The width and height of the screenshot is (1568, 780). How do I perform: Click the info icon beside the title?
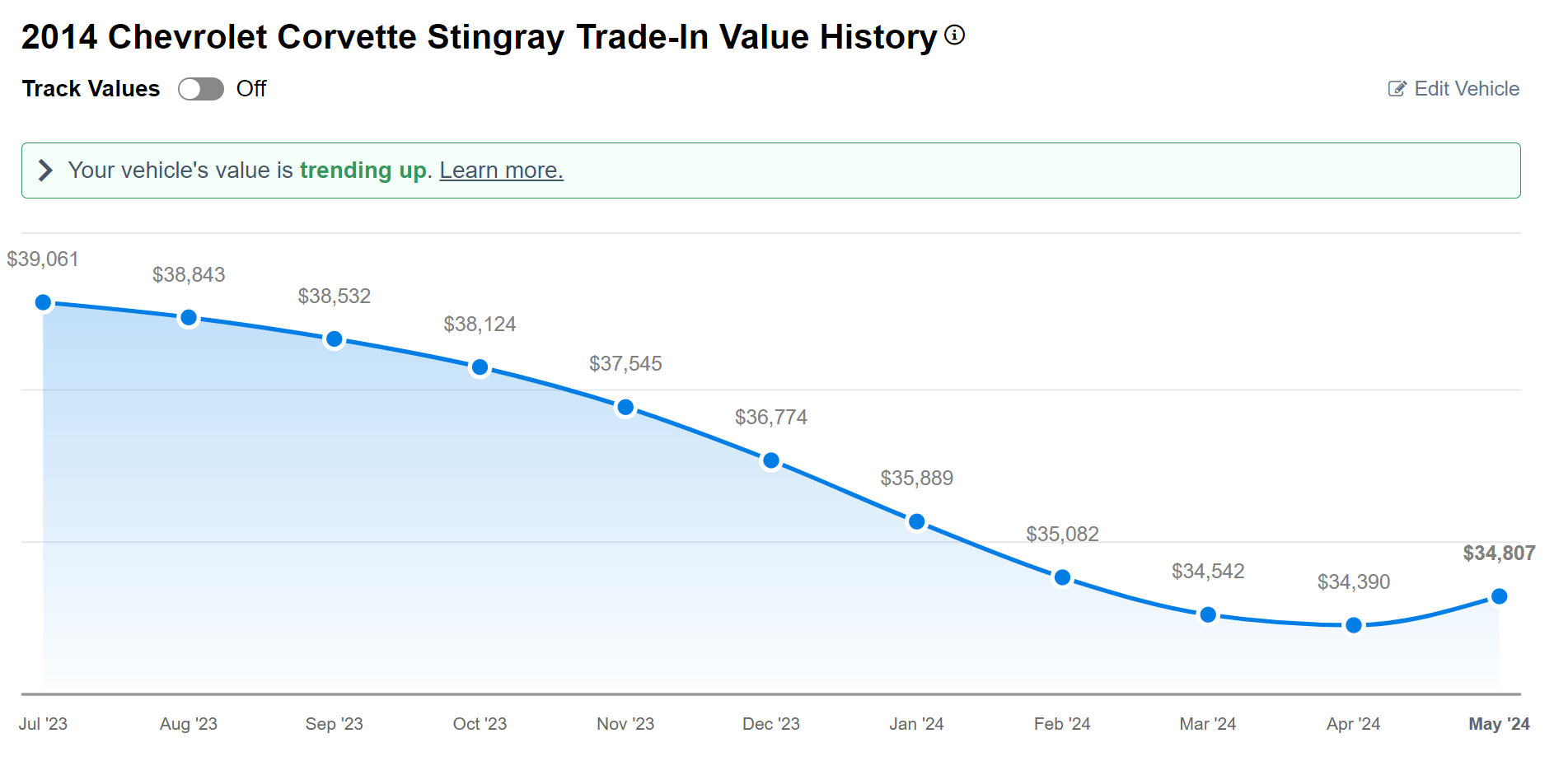[x=955, y=34]
